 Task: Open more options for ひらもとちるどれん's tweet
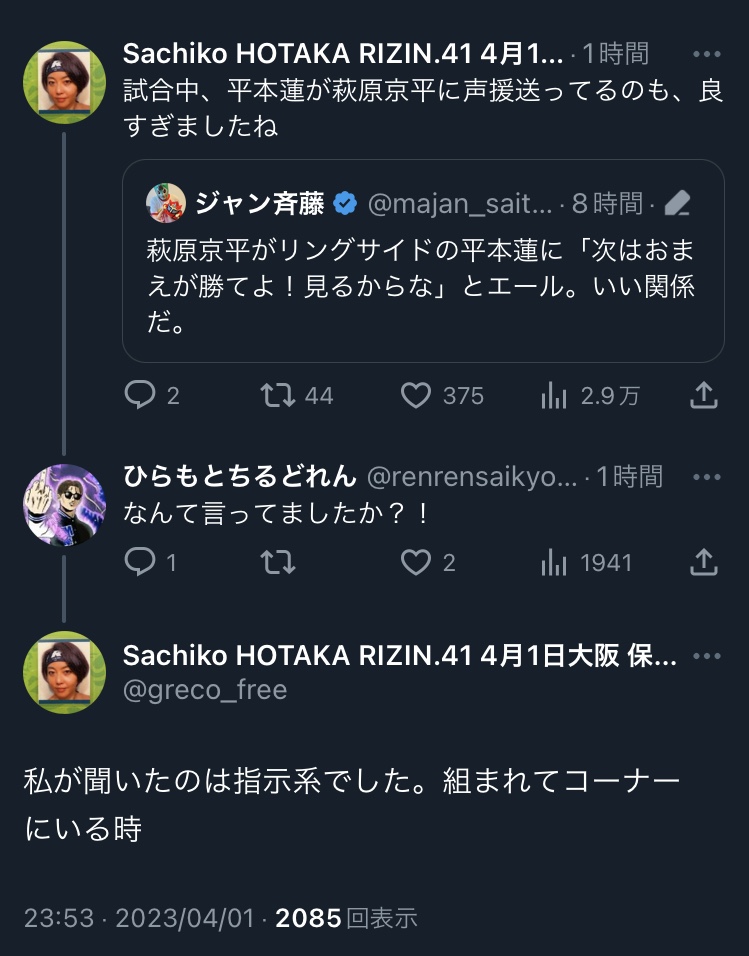[706, 477]
